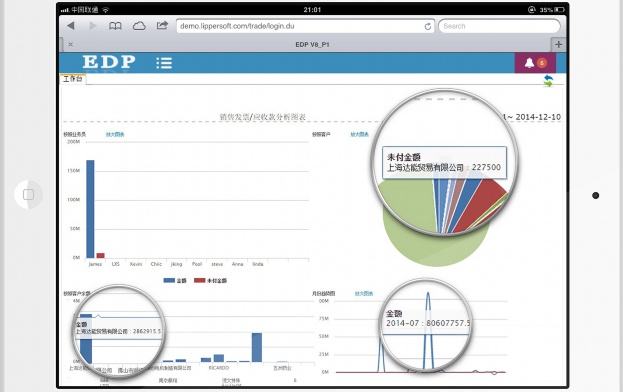This screenshot has width=623, height=392.
Task: Open the EDP hamburger list menu
Action: click(x=164, y=63)
